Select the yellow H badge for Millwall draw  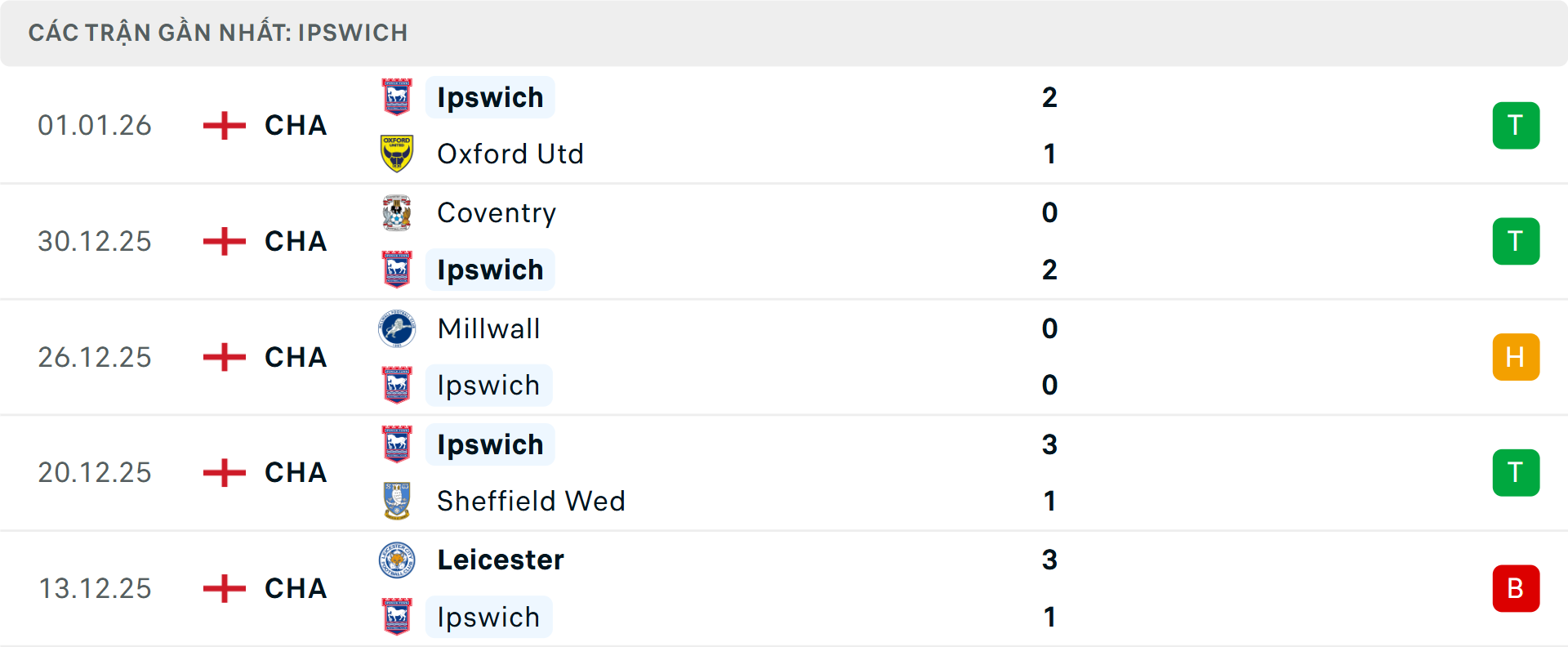pos(1516,357)
